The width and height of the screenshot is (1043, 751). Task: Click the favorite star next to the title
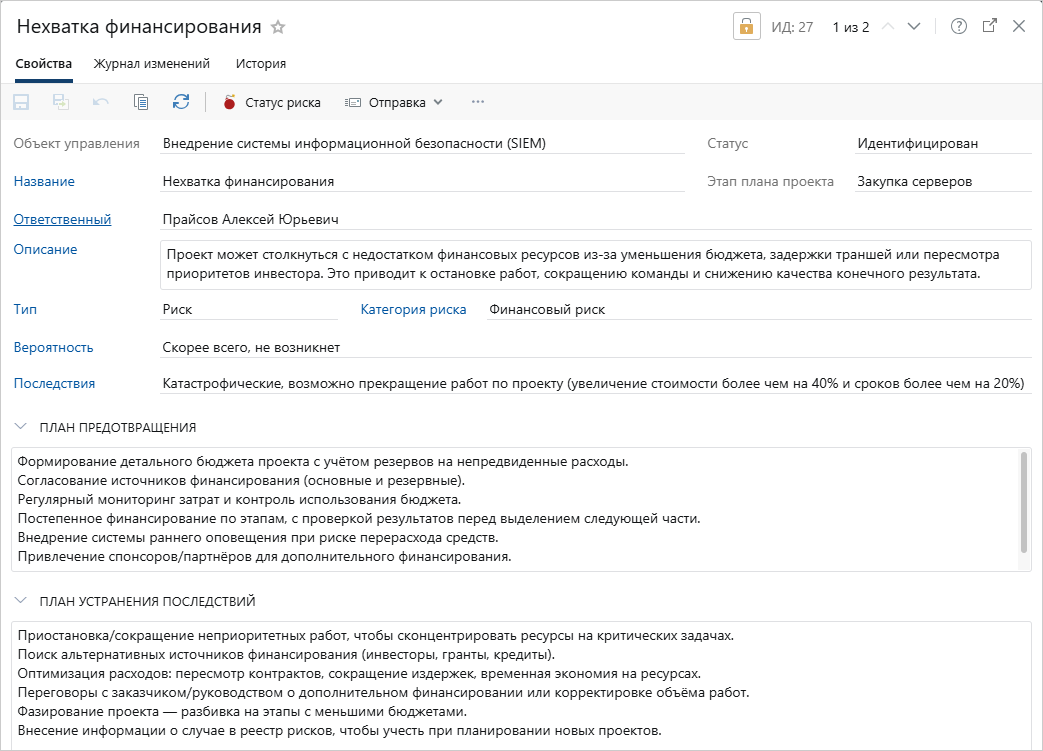point(278,27)
